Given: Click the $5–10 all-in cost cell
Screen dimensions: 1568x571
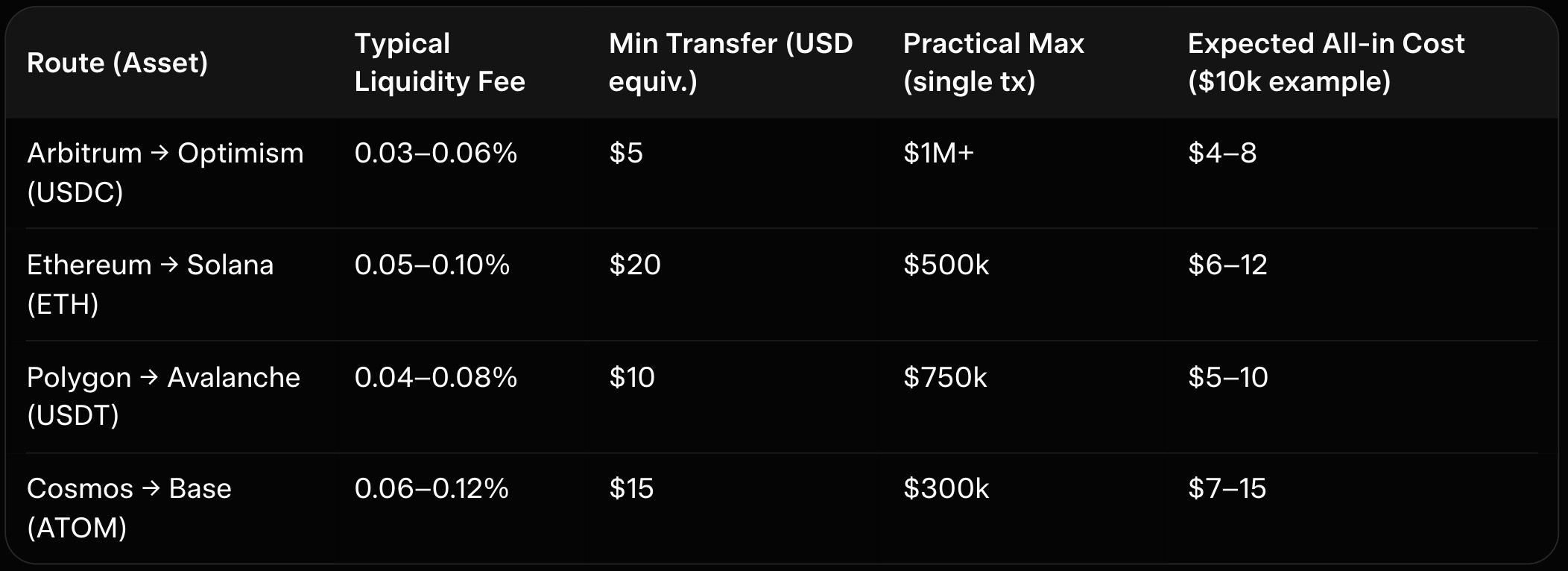Looking at the screenshot, I should pos(1228,377).
